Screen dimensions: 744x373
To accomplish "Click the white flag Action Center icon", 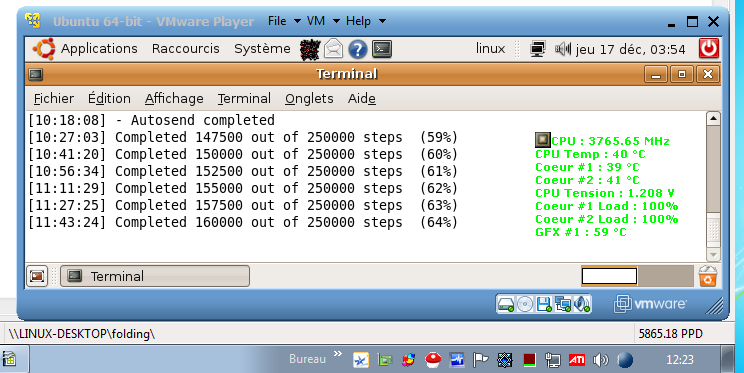I will pos(480,360).
